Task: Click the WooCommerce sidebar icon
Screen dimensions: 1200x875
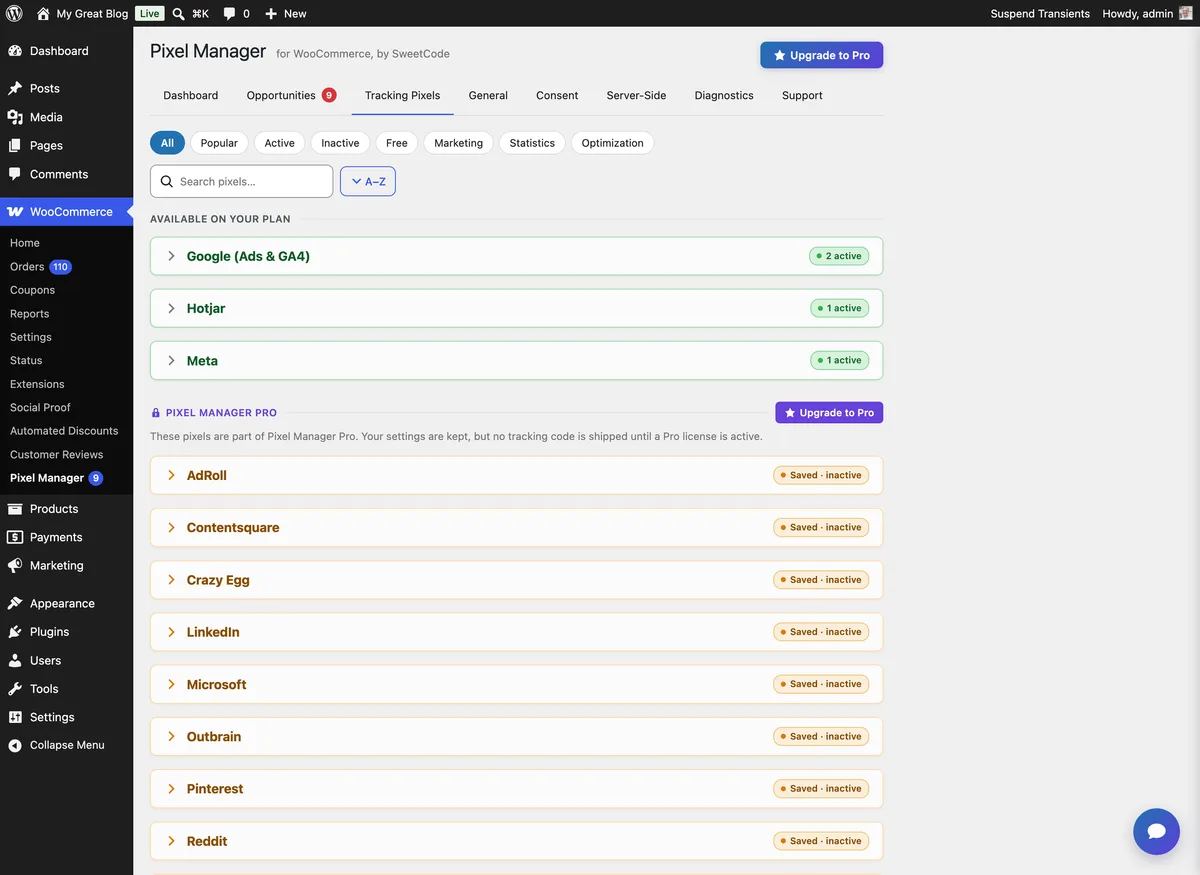Action: coord(15,212)
